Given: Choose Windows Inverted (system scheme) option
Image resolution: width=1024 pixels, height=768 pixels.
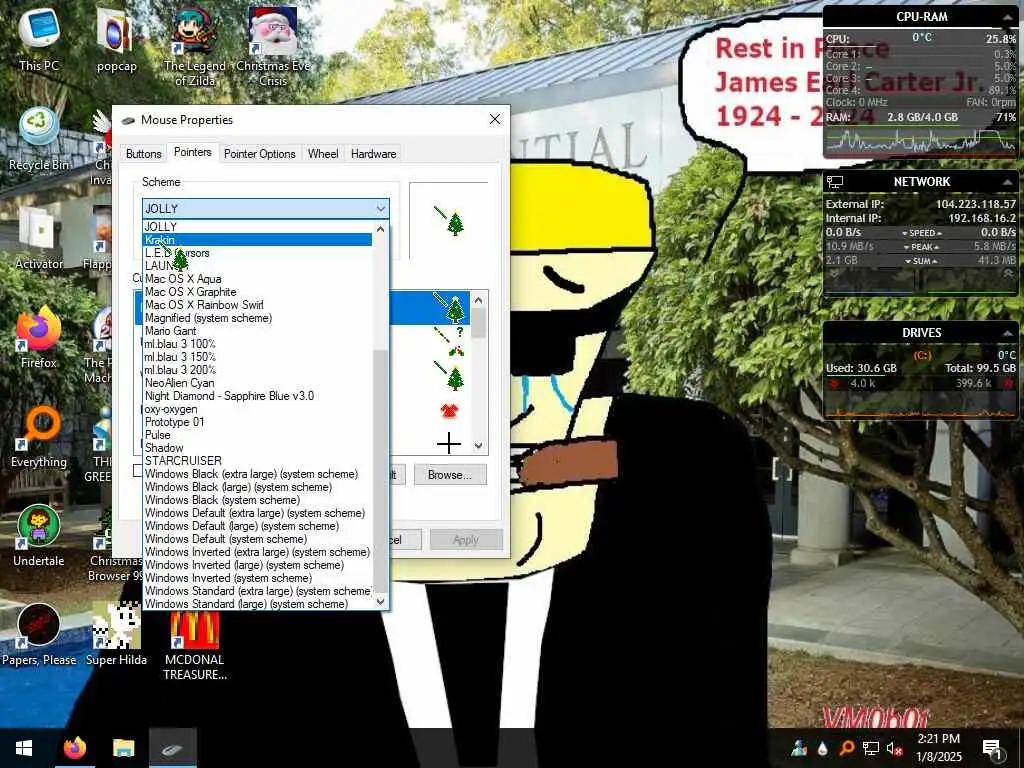Looking at the screenshot, I should pyautogui.click(x=257, y=578).
